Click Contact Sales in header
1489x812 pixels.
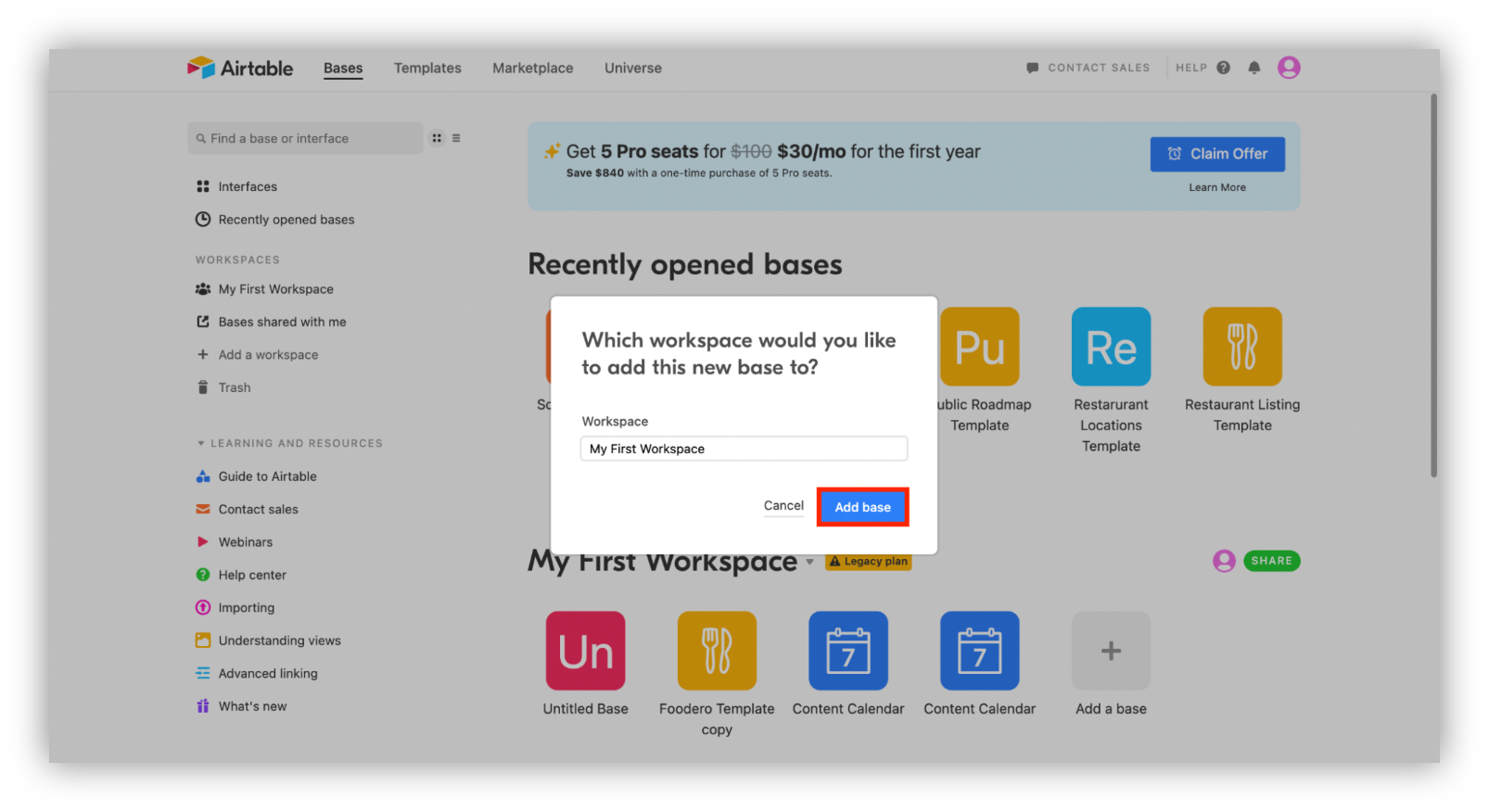click(x=1088, y=68)
